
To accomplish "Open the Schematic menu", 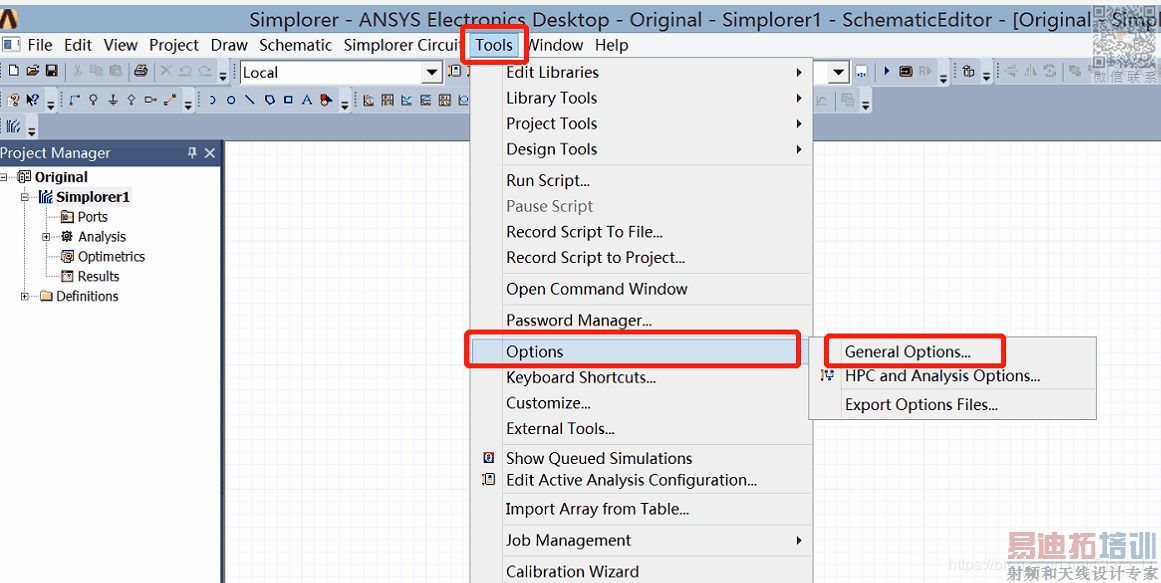I will [x=295, y=45].
